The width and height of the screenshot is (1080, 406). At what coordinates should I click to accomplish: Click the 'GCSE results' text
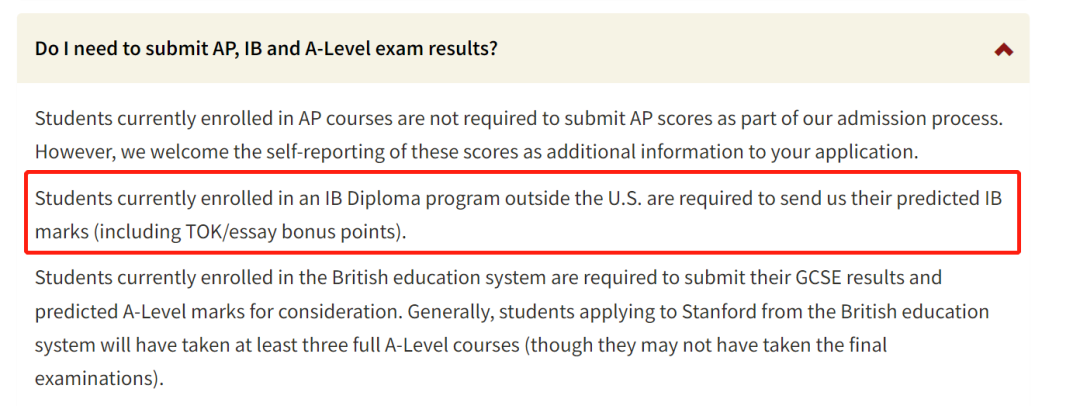[x=834, y=278]
